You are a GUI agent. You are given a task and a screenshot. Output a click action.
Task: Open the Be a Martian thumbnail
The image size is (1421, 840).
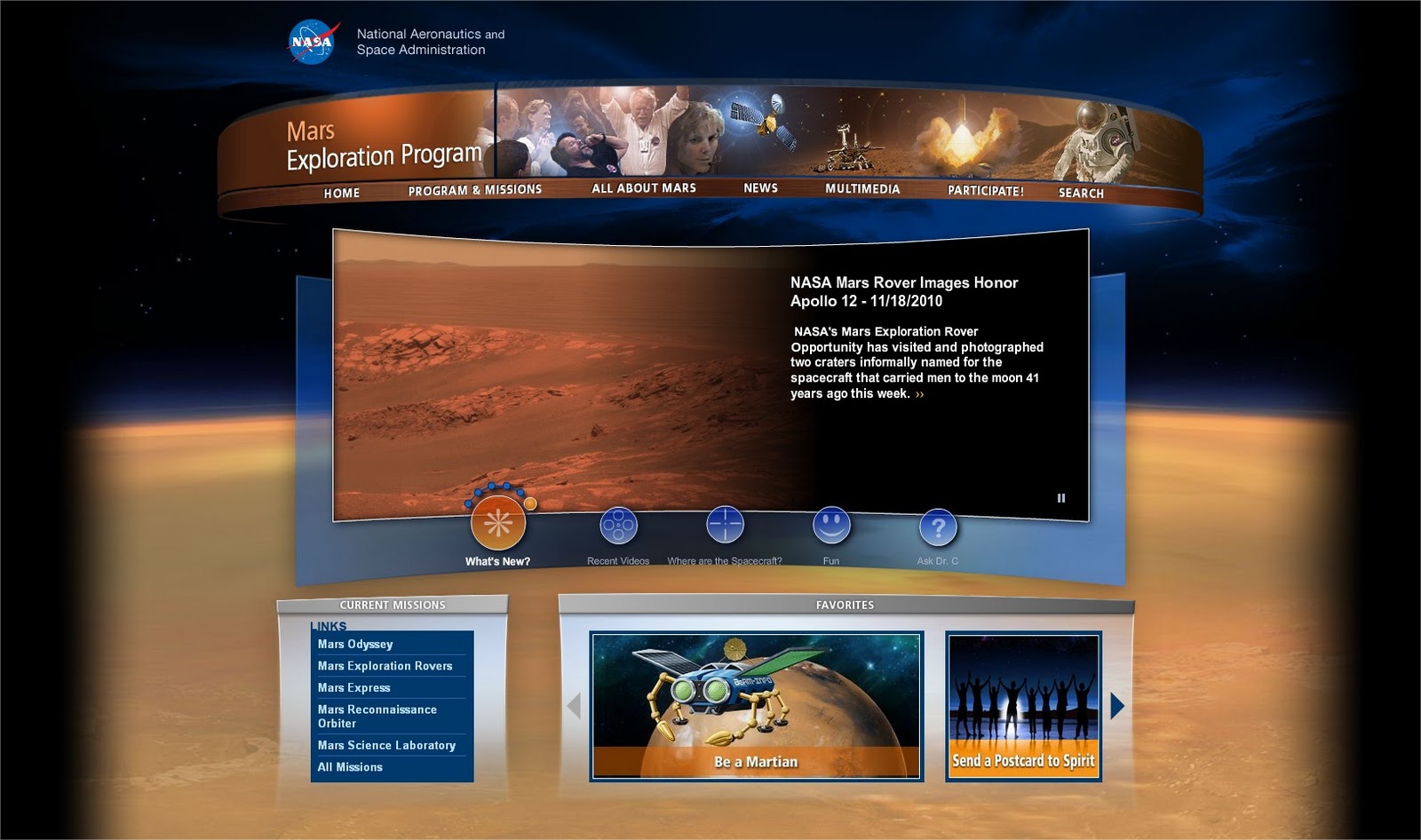click(757, 706)
